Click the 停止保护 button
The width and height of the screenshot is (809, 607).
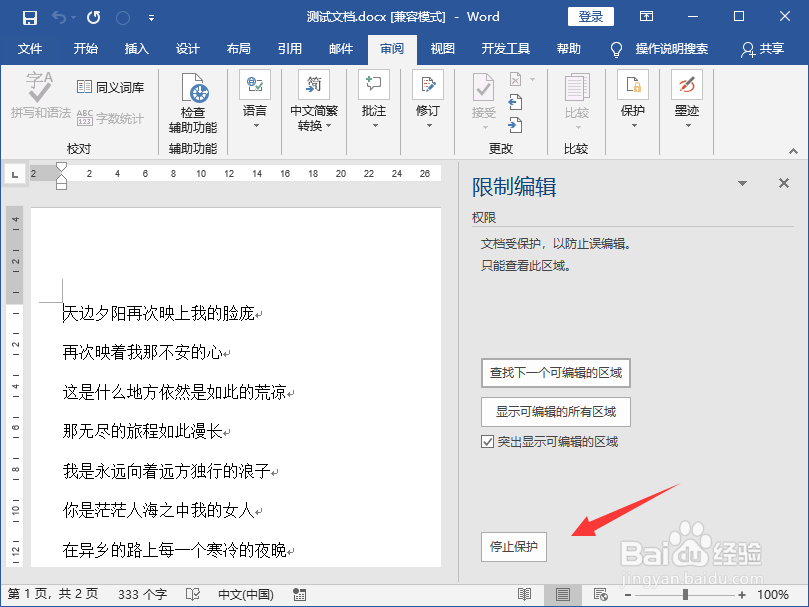(x=513, y=547)
